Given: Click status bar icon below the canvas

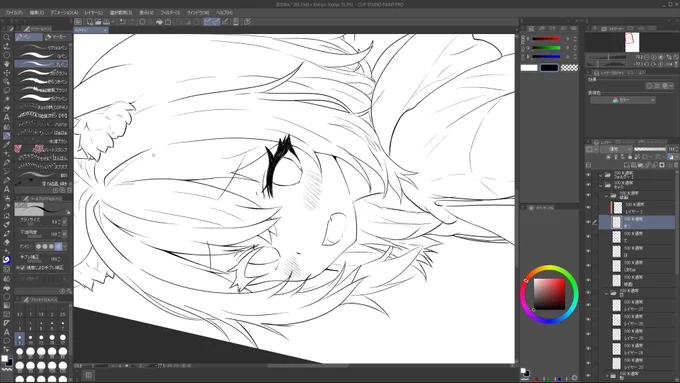Looking at the screenshot, I should click(x=88, y=375).
